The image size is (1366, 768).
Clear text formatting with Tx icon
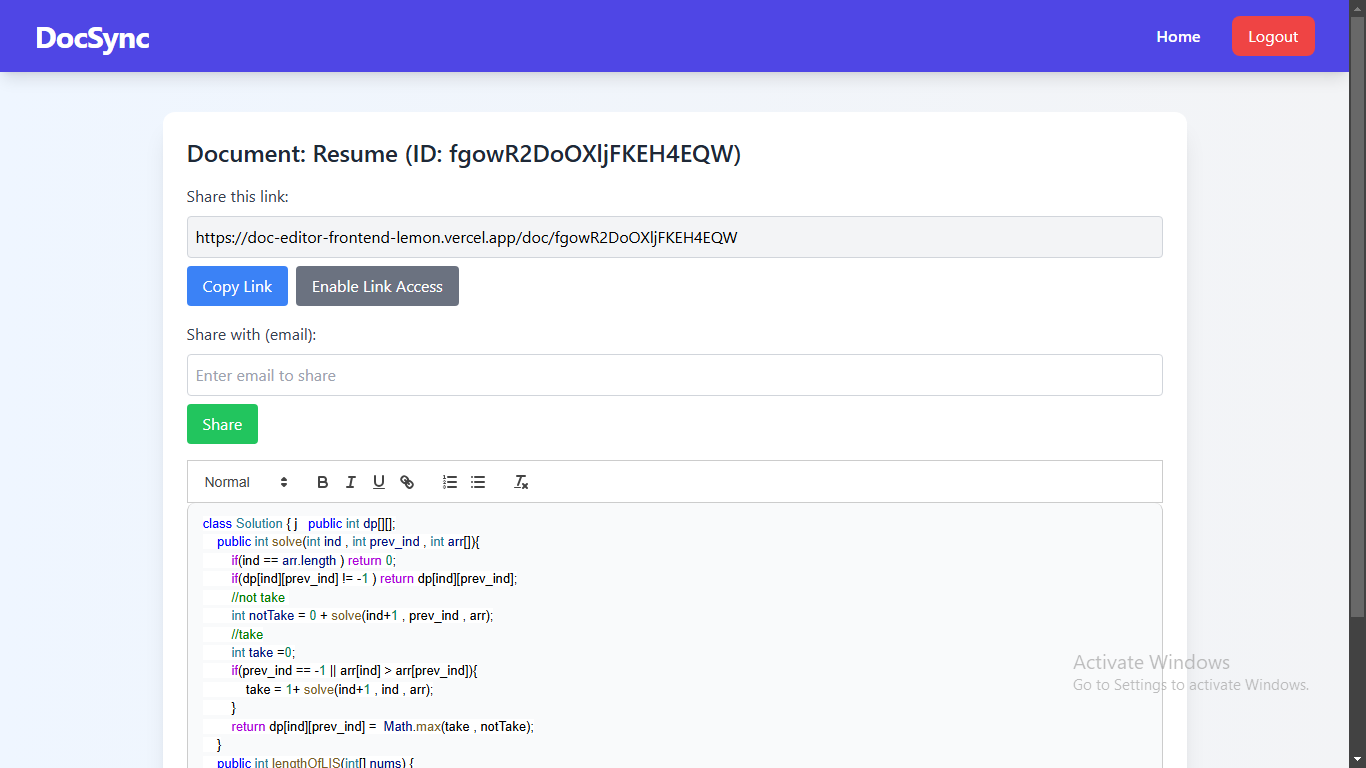tap(521, 482)
